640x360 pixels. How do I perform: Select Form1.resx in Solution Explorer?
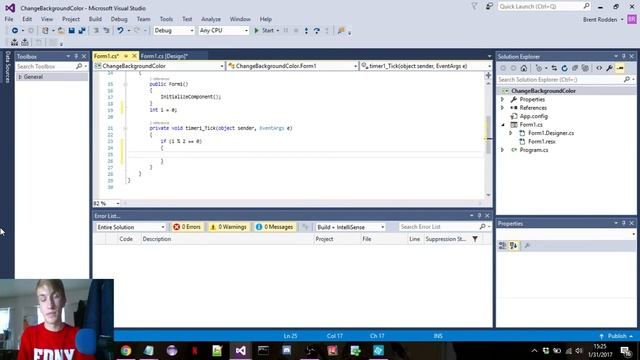point(541,142)
